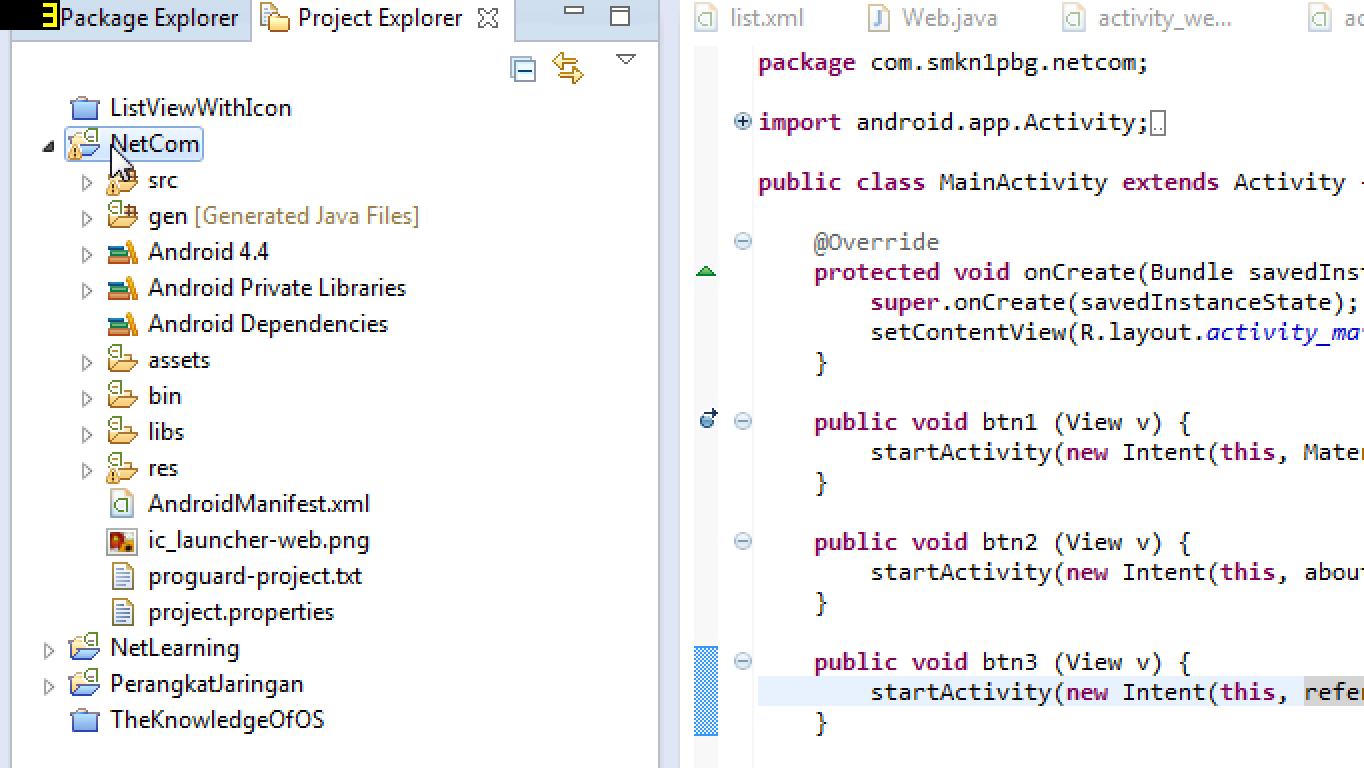Click the AndroidManifest.xml file icon
This screenshot has height=768, width=1364.
(x=122, y=504)
